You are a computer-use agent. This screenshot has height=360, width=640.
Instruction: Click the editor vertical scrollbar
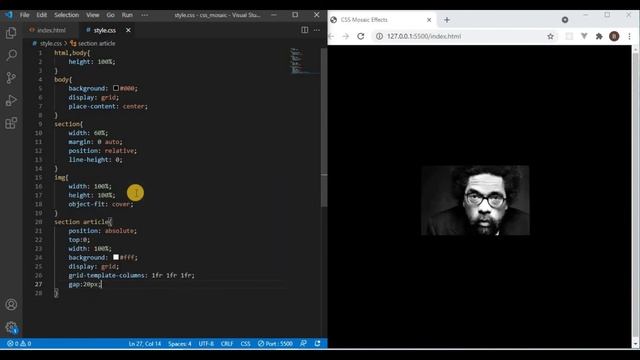[324, 127]
